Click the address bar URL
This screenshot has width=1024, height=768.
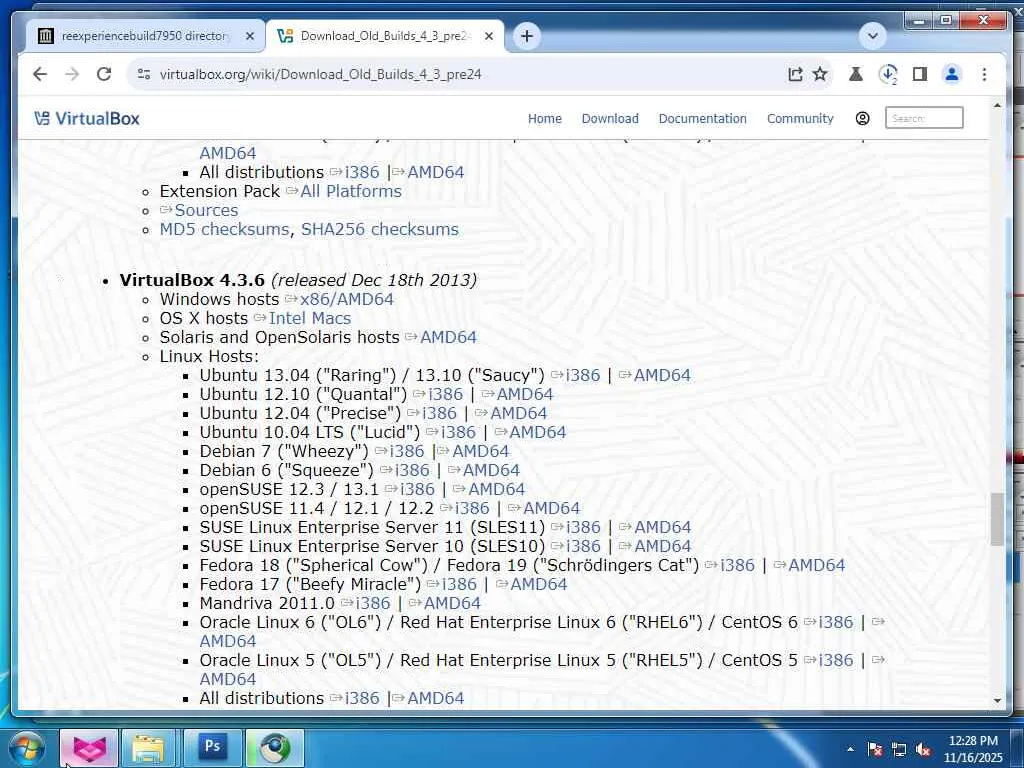321,74
